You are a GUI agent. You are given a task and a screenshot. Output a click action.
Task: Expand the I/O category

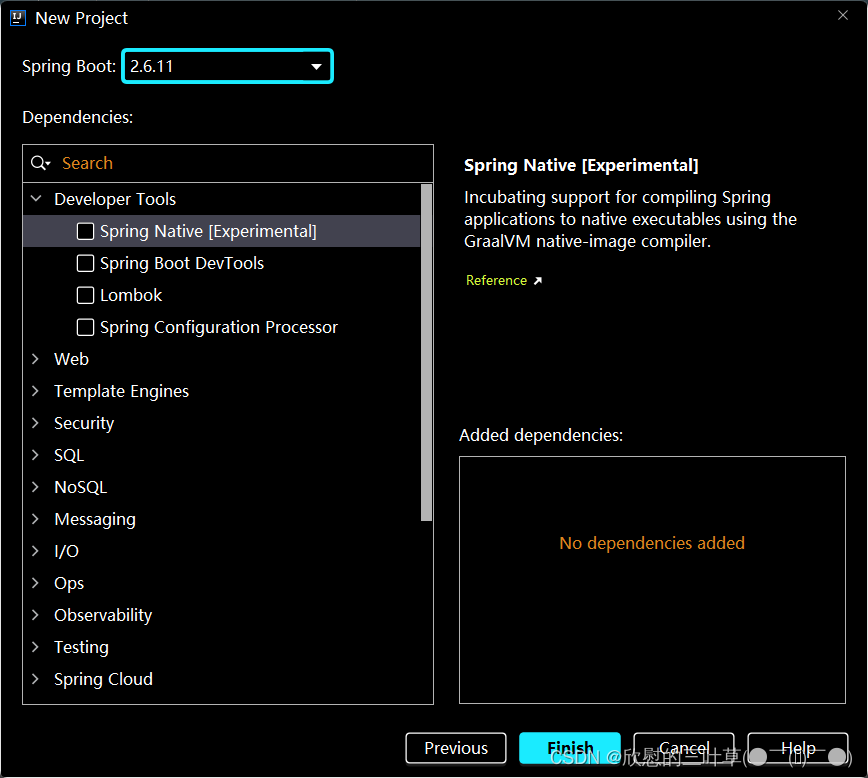point(35,551)
